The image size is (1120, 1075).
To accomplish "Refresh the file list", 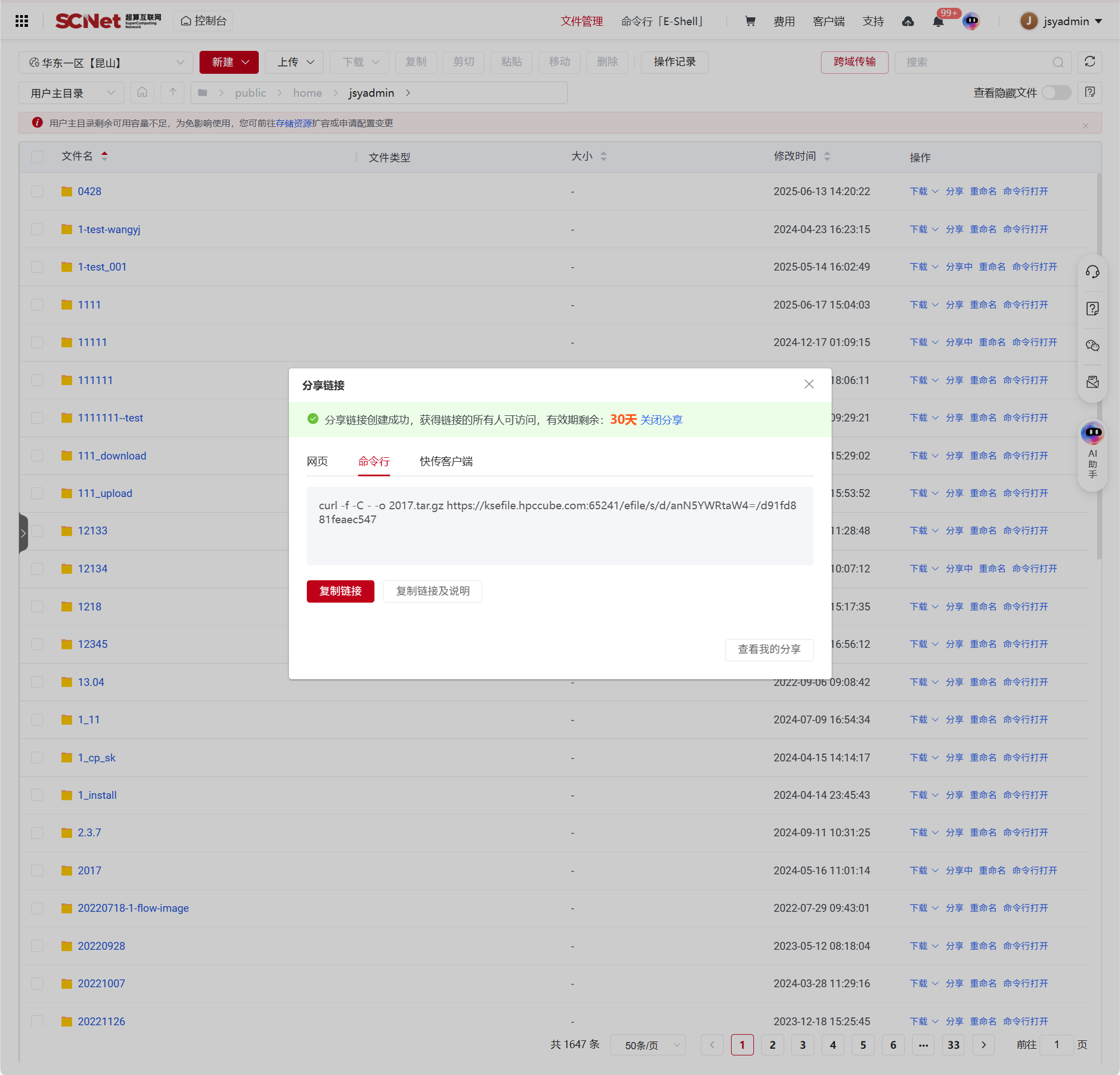I will coord(1089,61).
